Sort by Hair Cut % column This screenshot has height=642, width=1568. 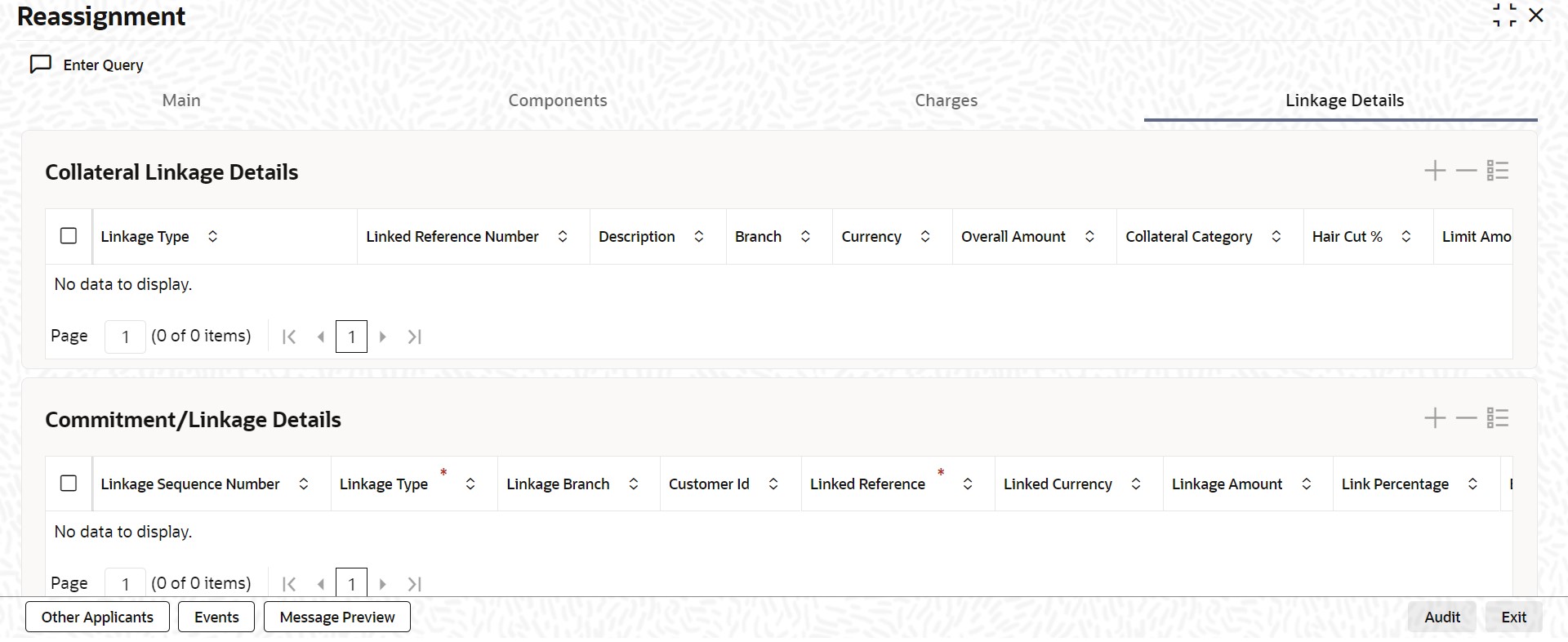1406,236
